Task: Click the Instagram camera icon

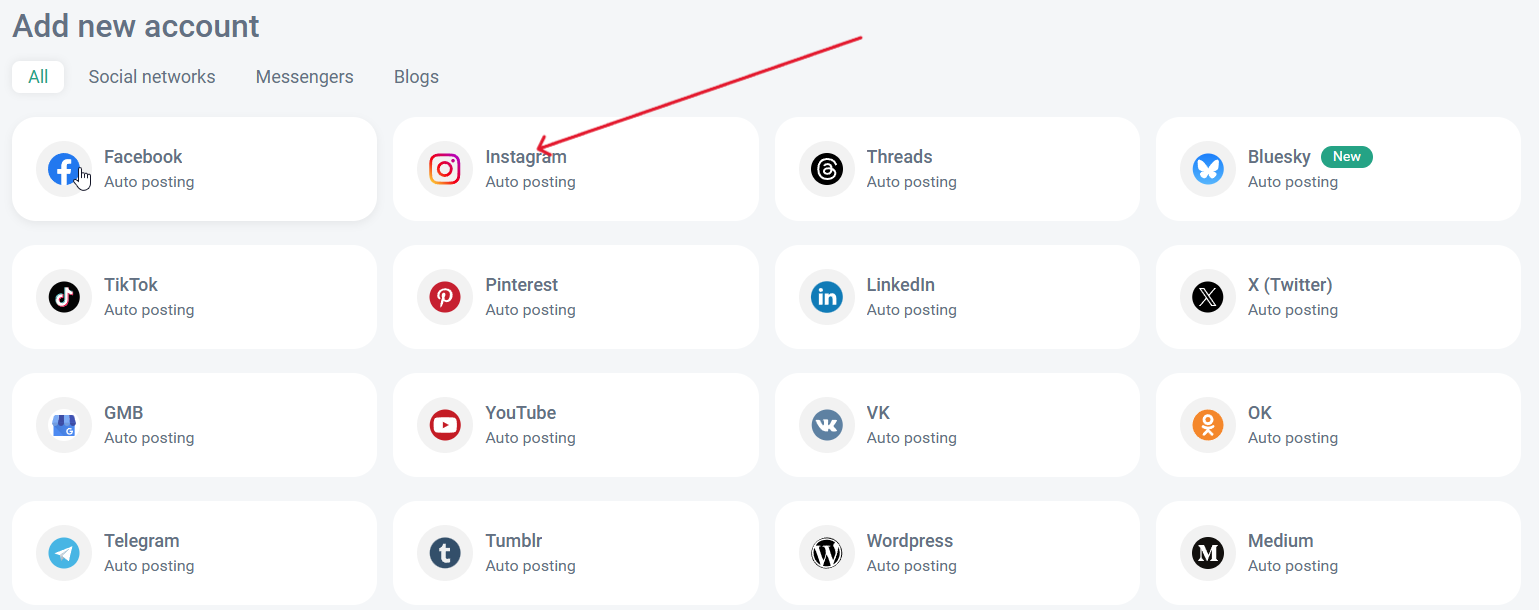Action: (x=445, y=169)
